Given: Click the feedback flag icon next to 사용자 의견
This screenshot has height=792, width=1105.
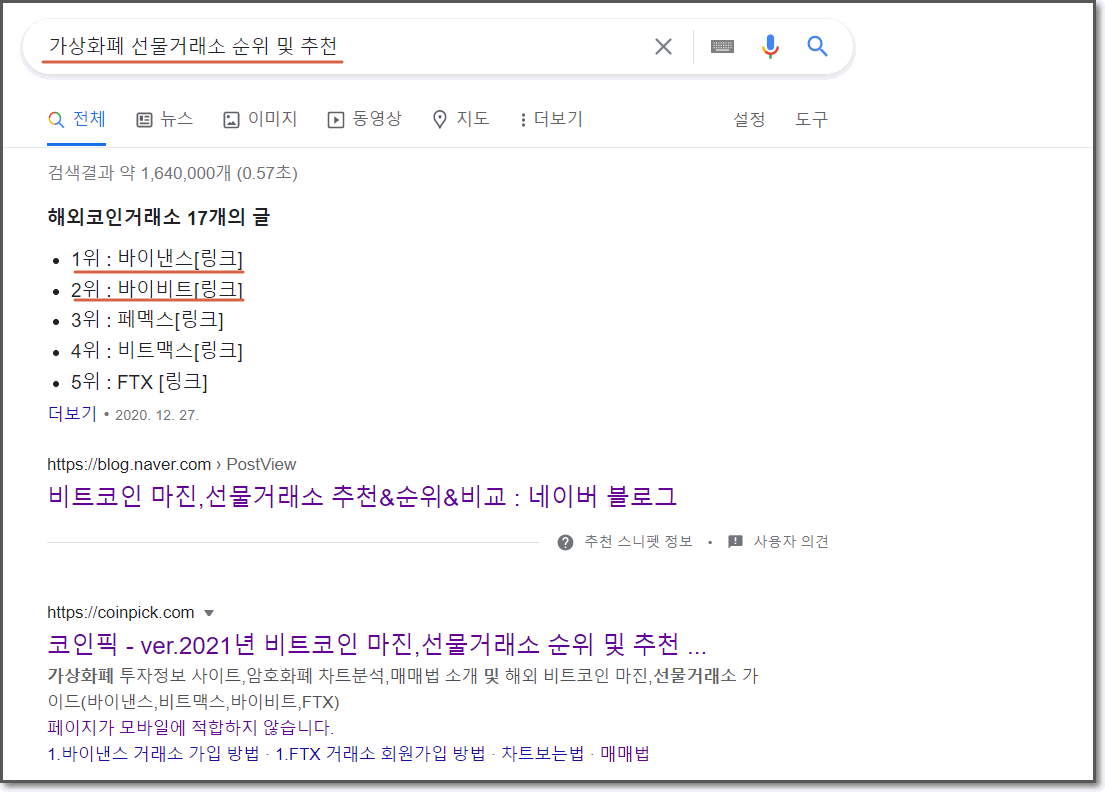Looking at the screenshot, I should 734,541.
